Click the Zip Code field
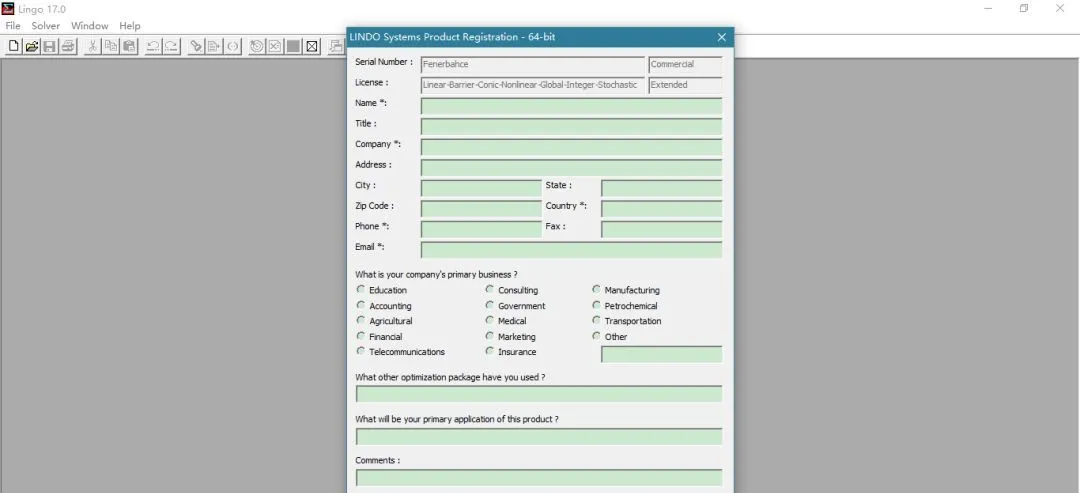This screenshot has width=1080, height=493. click(481, 209)
